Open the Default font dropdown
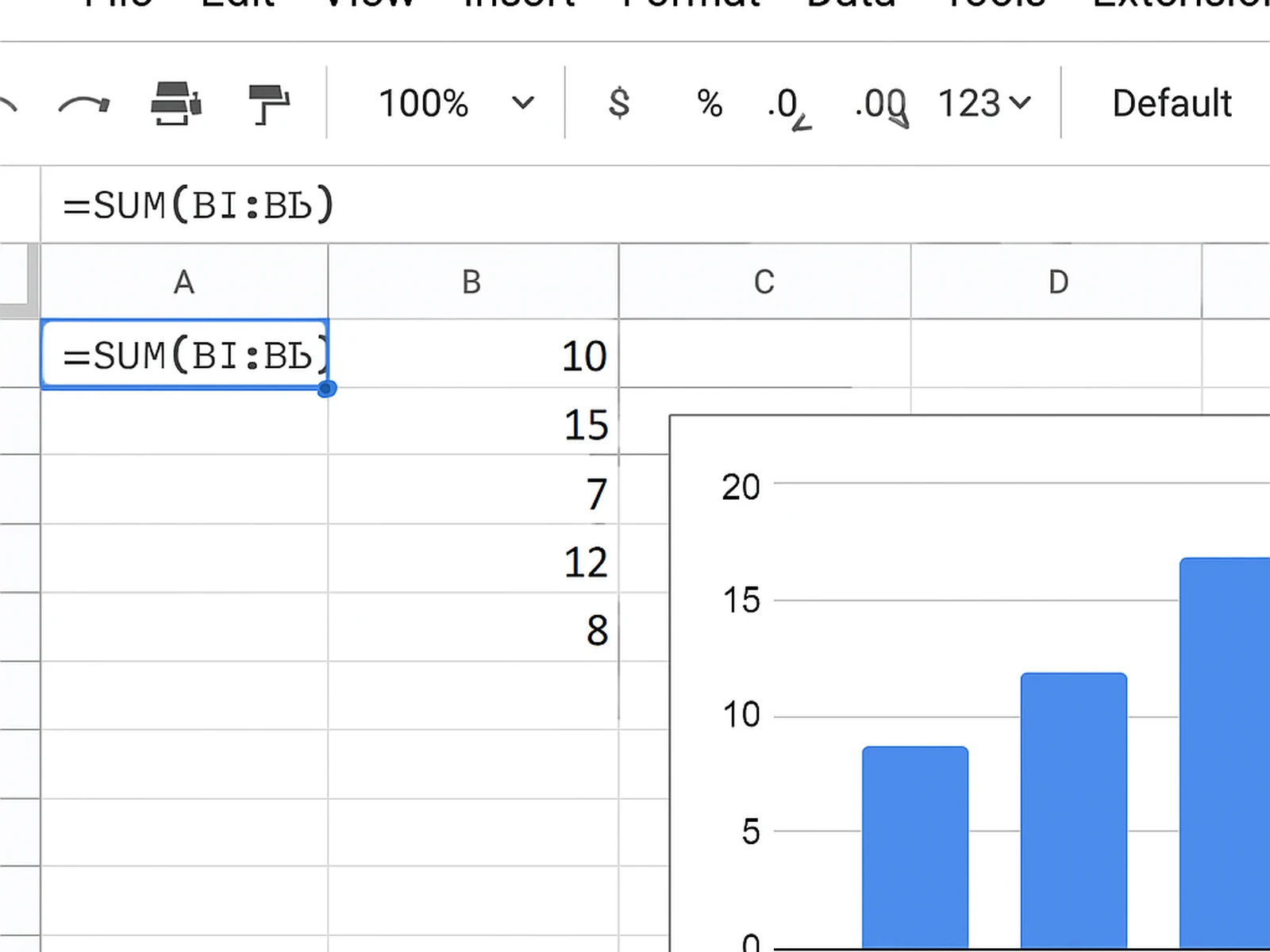Image resolution: width=1270 pixels, height=952 pixels. 1172,104
